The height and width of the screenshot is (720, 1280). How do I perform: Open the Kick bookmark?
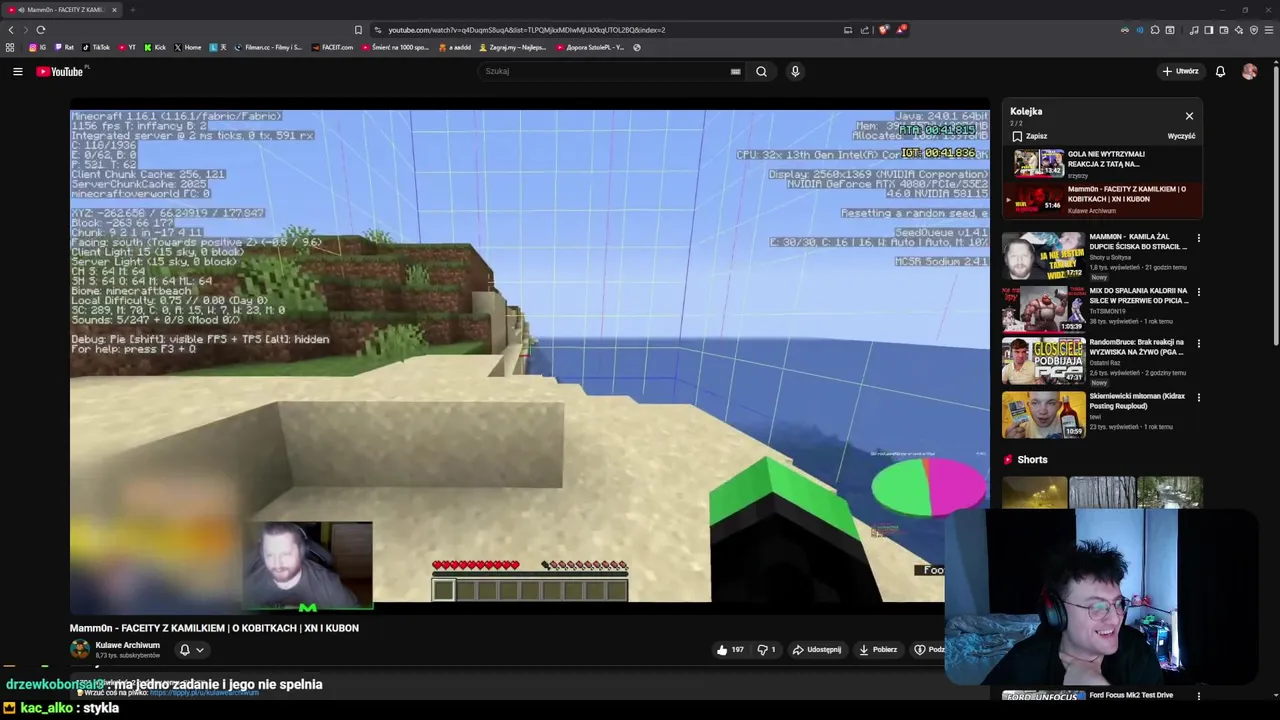coord(155,47)
